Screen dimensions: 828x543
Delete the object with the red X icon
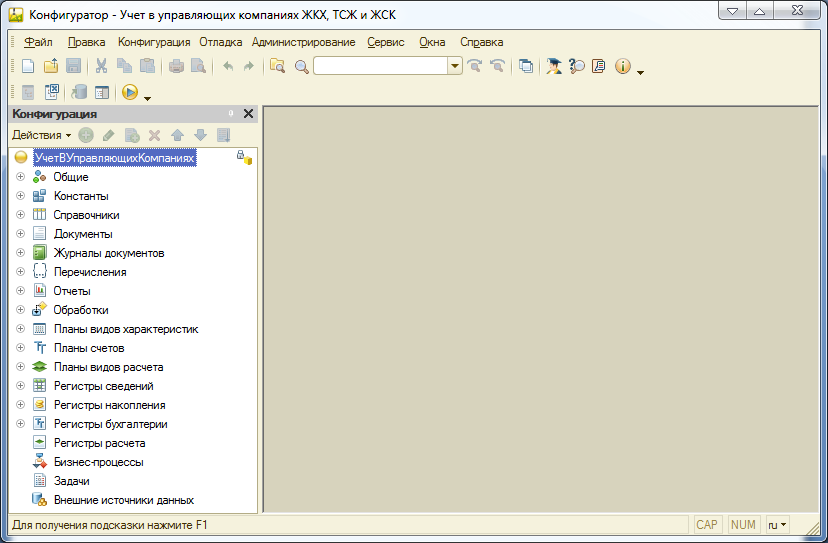coord(154,136)
